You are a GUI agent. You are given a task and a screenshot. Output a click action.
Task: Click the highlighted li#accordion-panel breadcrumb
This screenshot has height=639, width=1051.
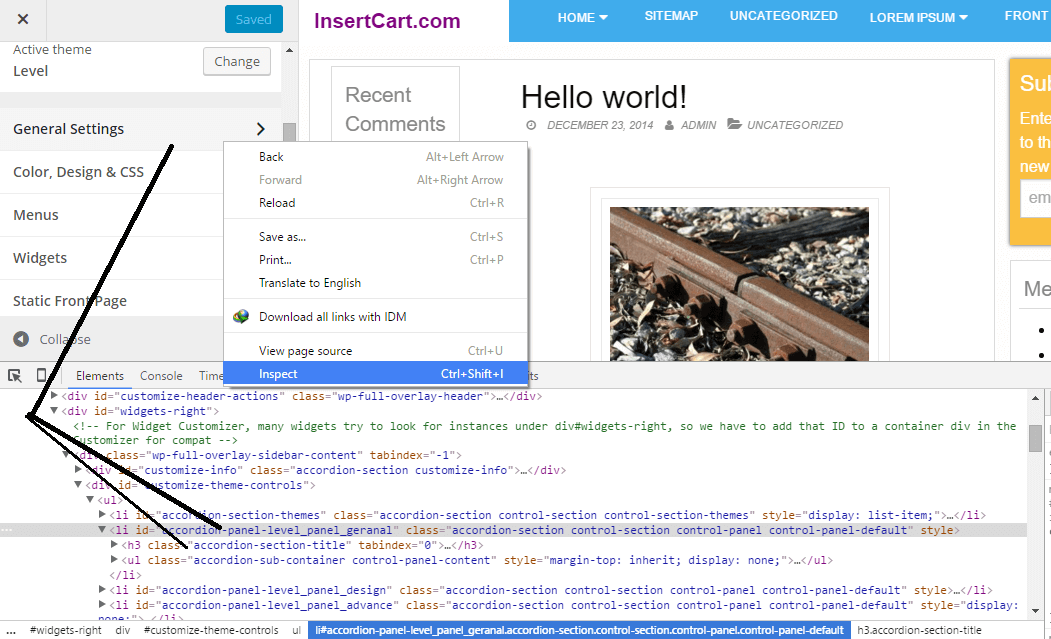[x=579, y=630]
